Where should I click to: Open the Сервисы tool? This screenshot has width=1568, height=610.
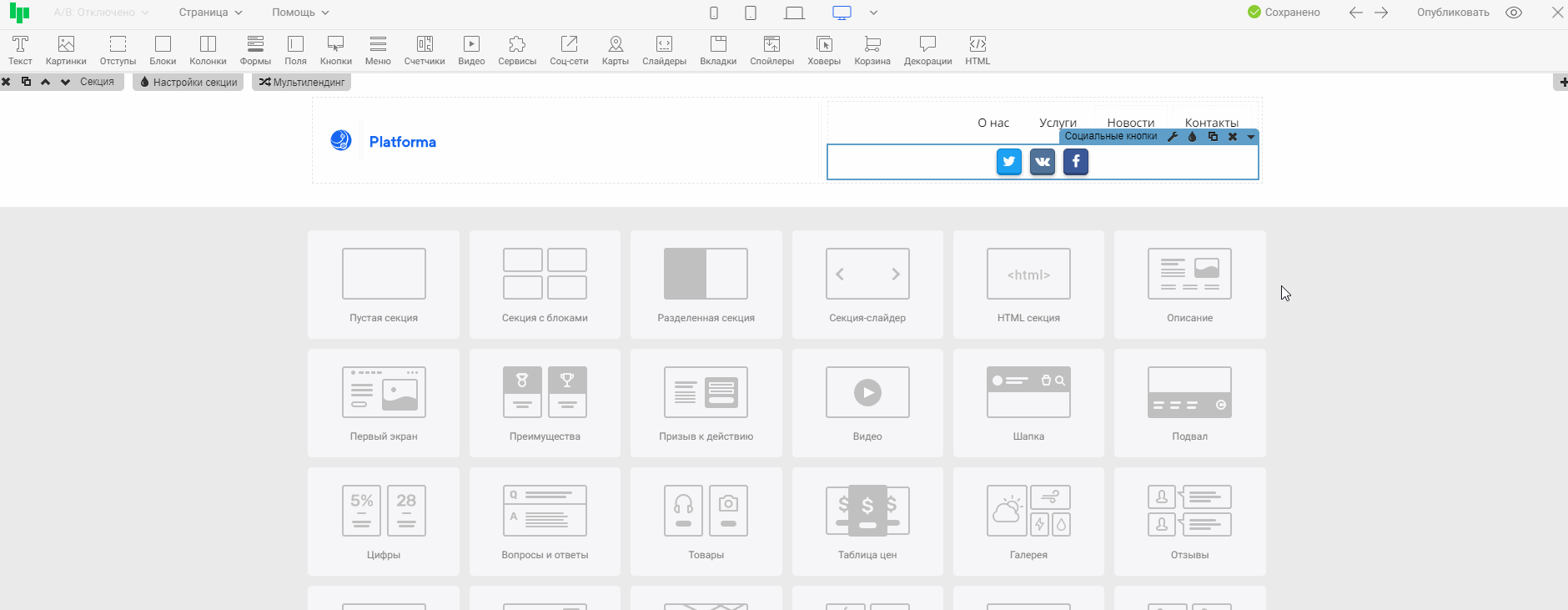[x=517, y=50]
